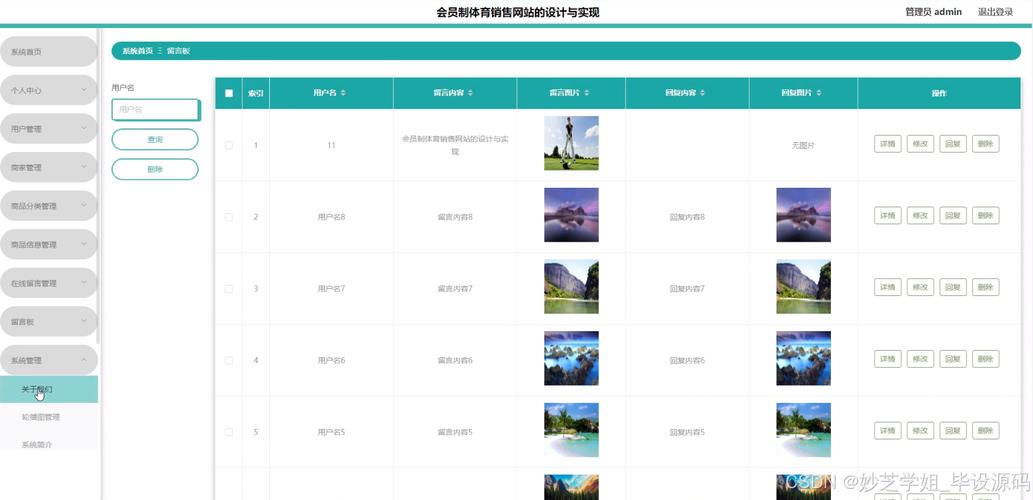
Task: Open 详情 for 用户名5 row
Action: click(x=887, y=431)
